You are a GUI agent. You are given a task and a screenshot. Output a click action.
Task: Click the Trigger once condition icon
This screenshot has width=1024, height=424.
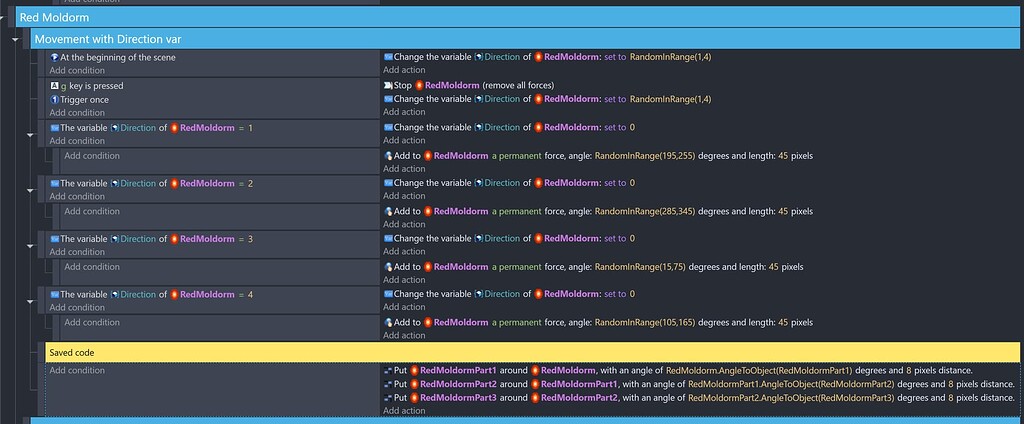(x=54, y=100)
